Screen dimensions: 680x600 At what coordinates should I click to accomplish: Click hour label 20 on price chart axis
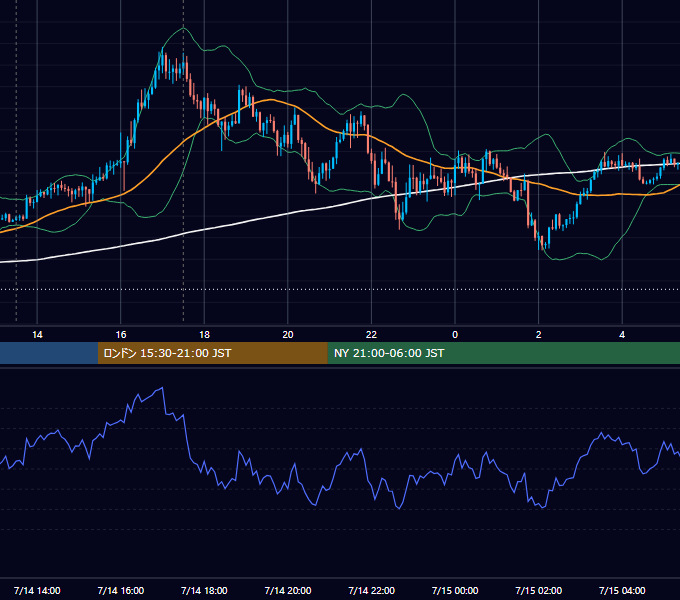pos(288,335)
